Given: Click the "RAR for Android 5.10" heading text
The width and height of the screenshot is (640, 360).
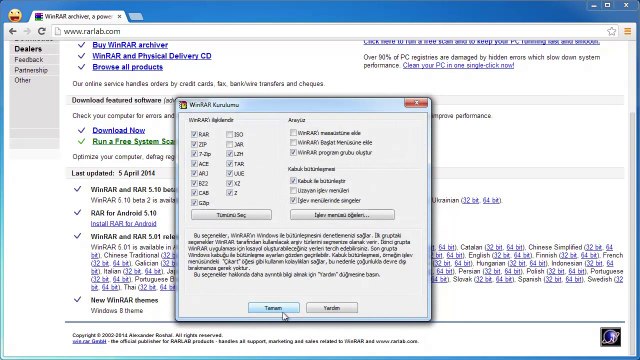Looking at the screenshot, I should [123, 213].
